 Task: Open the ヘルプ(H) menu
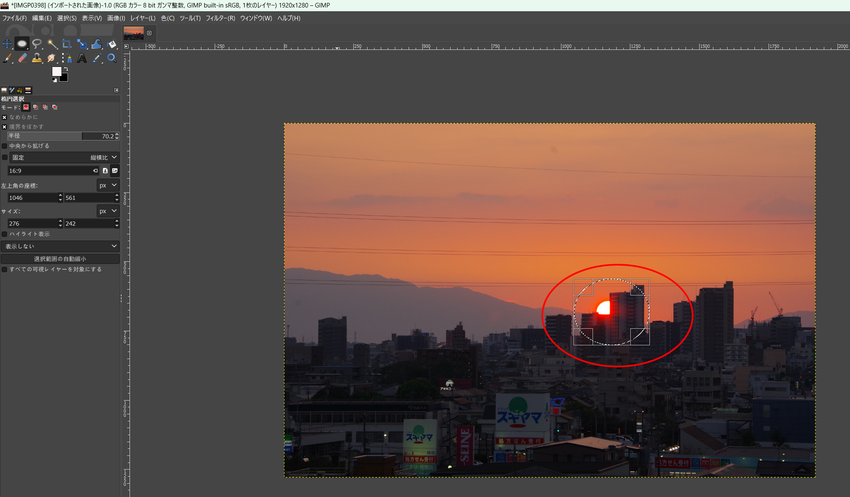click(x=288, y=18)
